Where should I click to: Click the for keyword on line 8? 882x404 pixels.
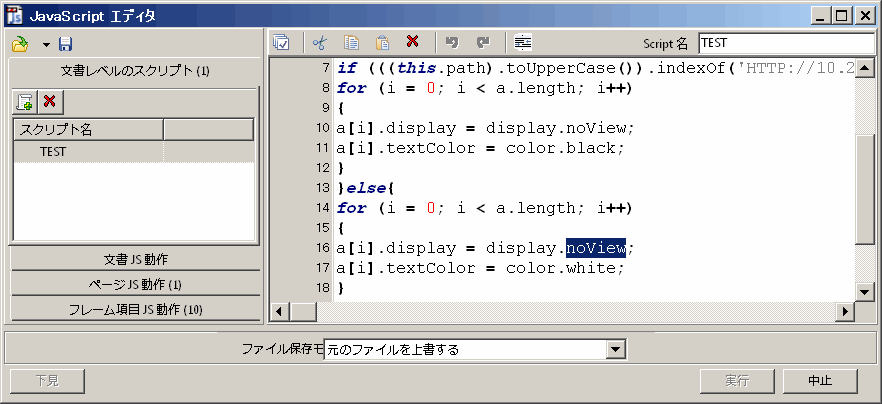click(352, 88)
